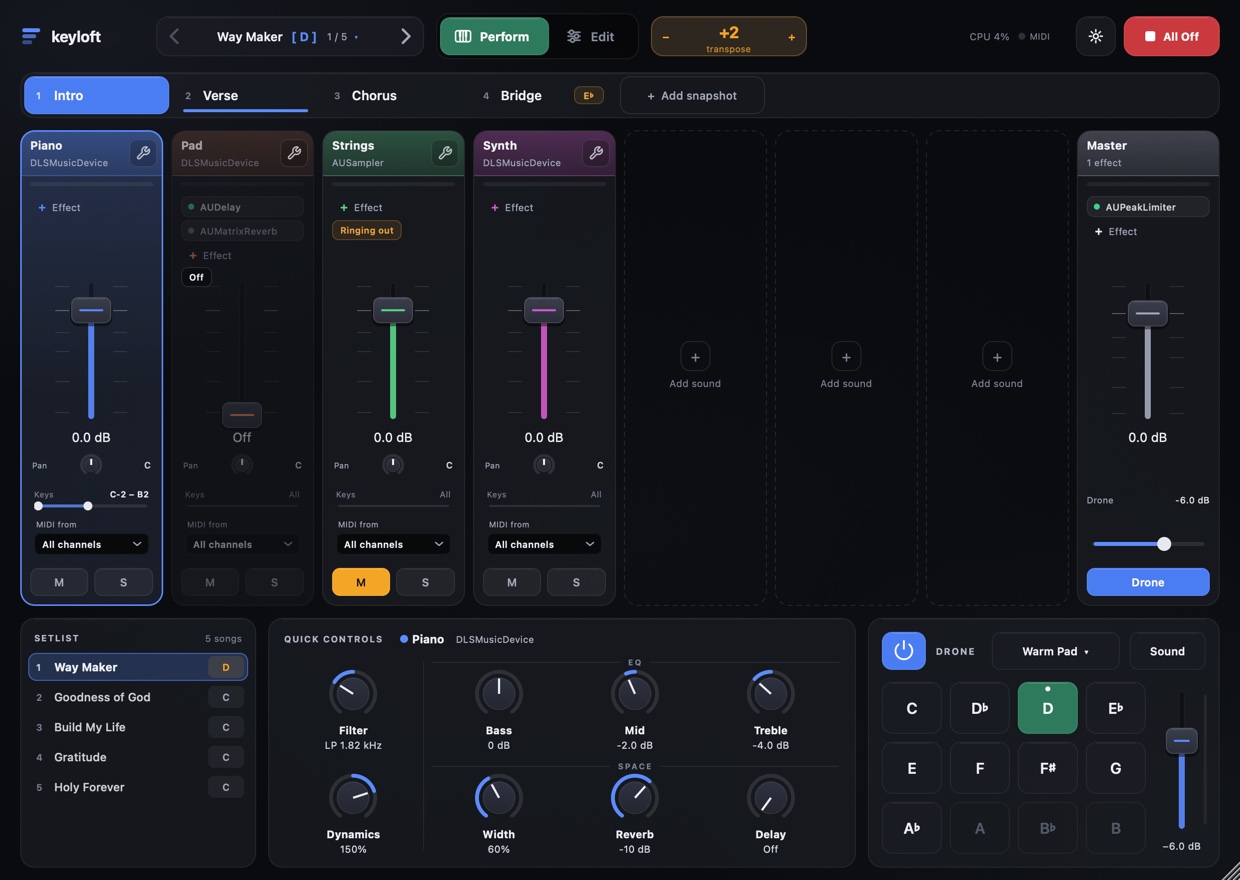Toggle AUPeakLimiter on Master
Screen dimensions: 1240x880
coord(1097,207)
